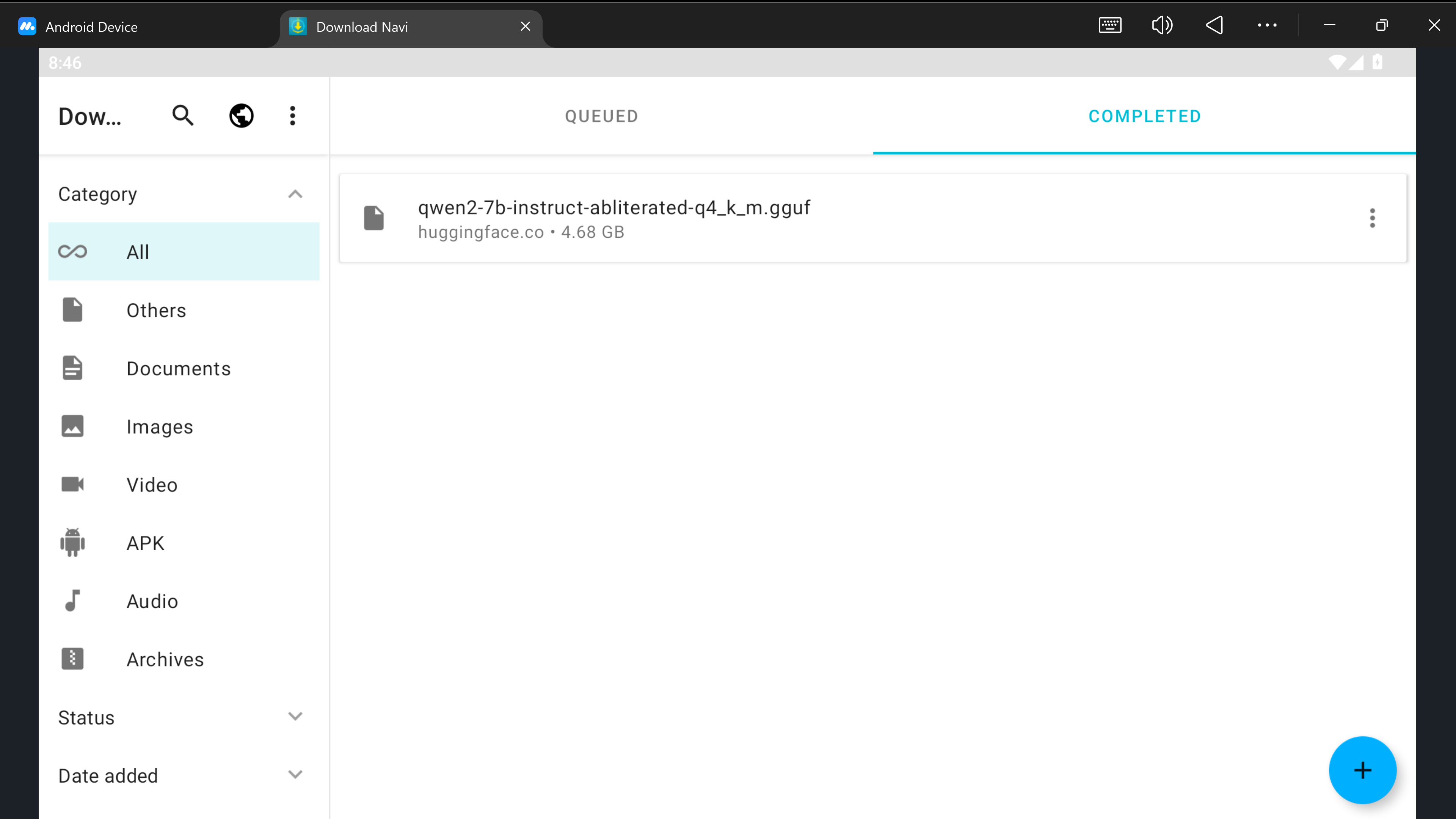Viewport: 1456px width, 819px height.
Task: Switch to the QUEUED tab
Action: (601, 116)
